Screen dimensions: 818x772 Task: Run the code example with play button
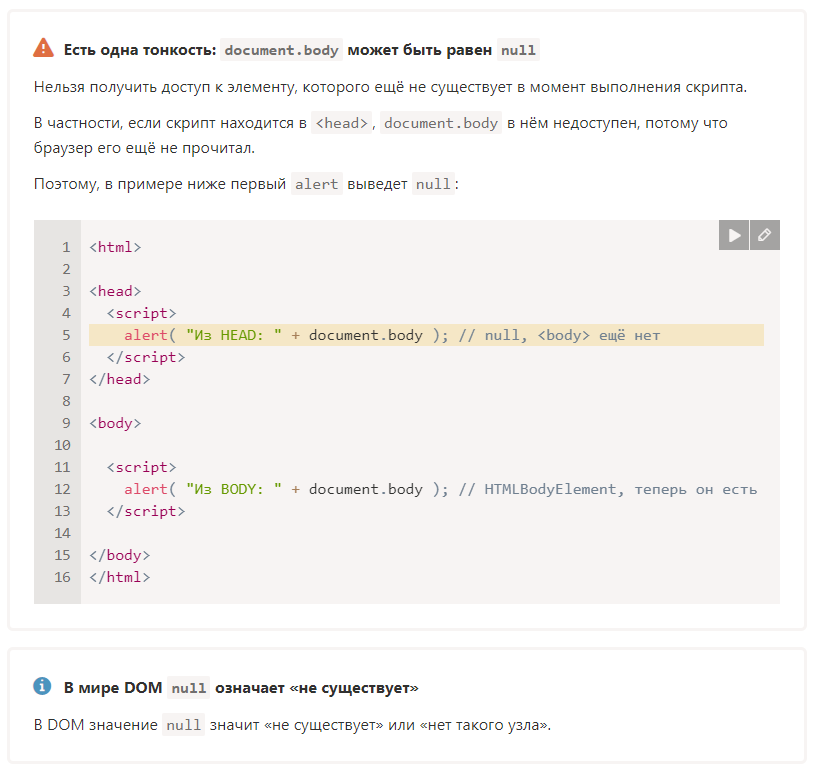point(733,235)
